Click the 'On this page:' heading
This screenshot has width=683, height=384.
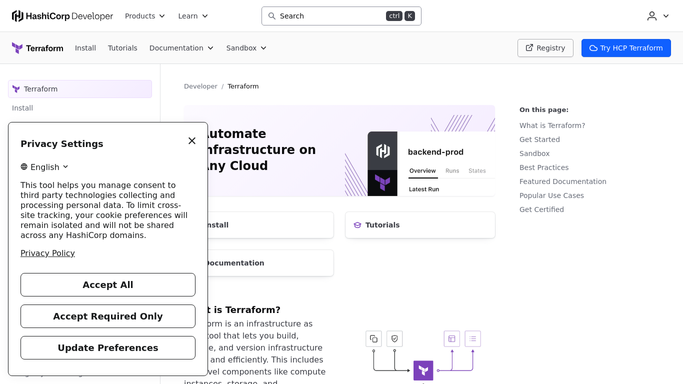544,110
